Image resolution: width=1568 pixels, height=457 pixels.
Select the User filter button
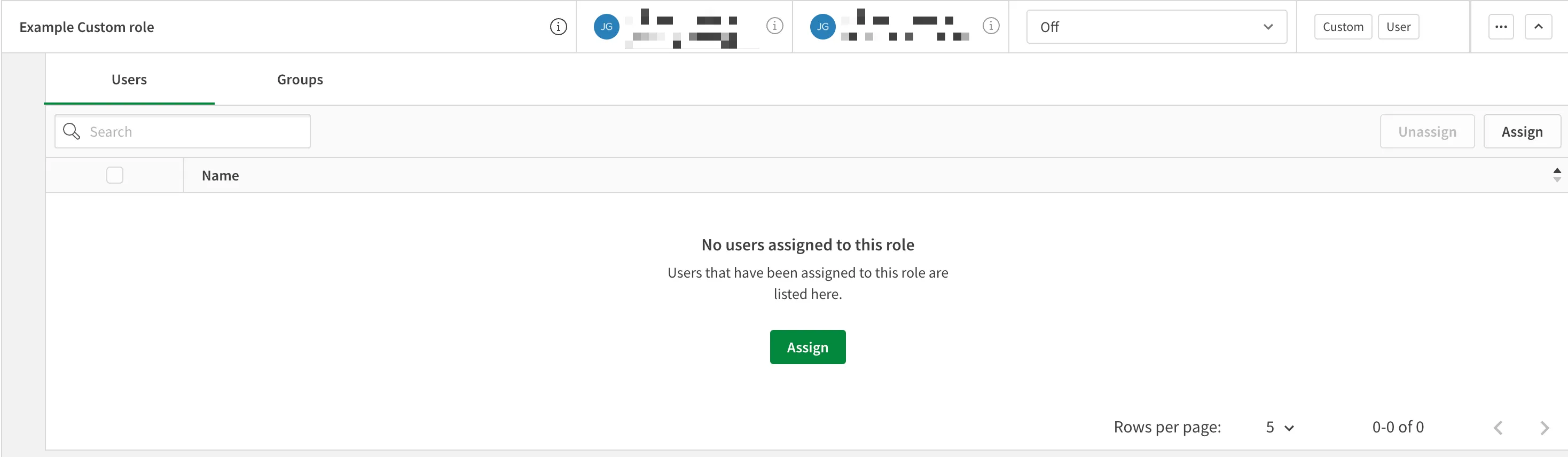click(x=1398, y=26)
